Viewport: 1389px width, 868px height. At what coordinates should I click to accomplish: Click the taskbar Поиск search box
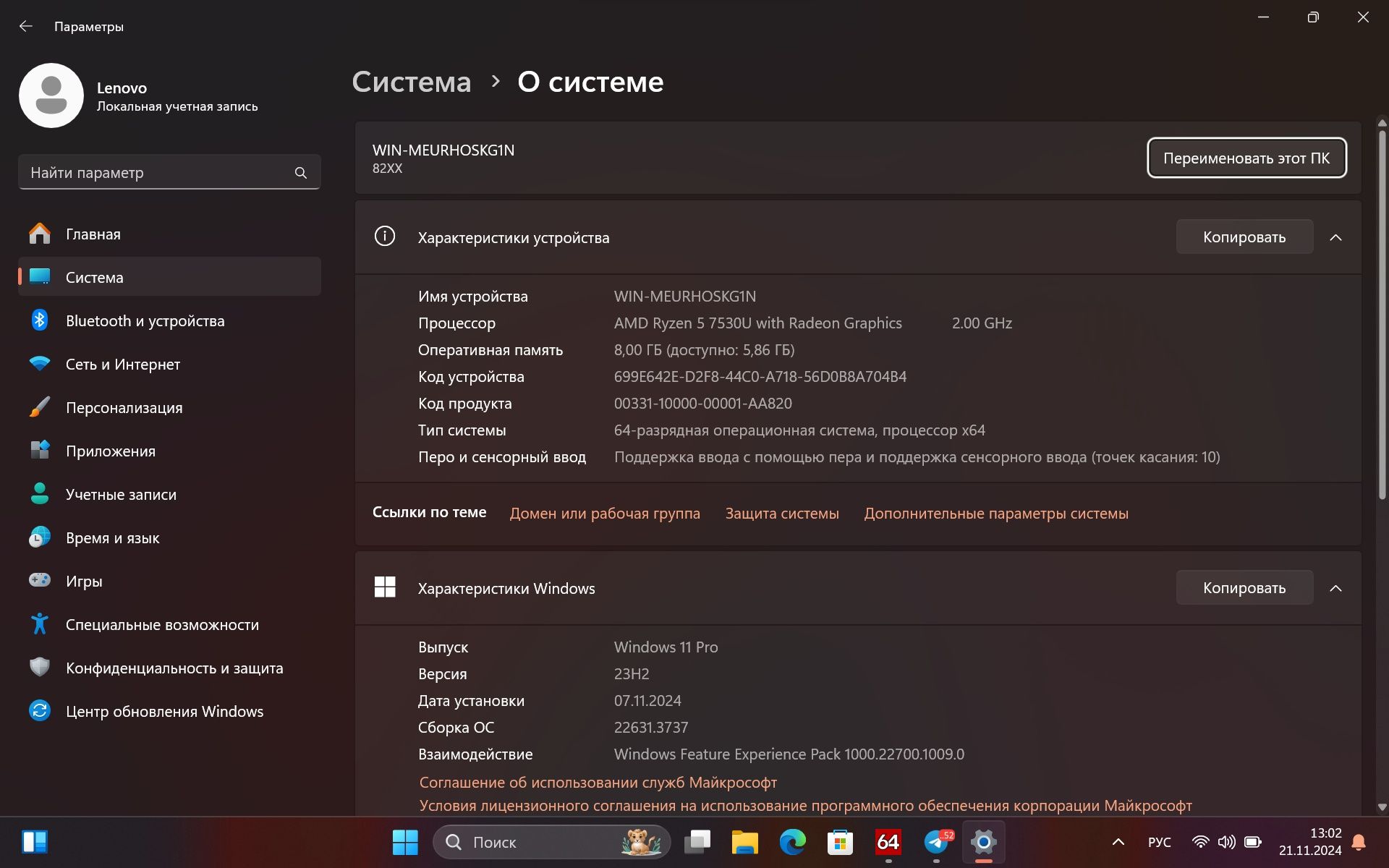[551, 842]
